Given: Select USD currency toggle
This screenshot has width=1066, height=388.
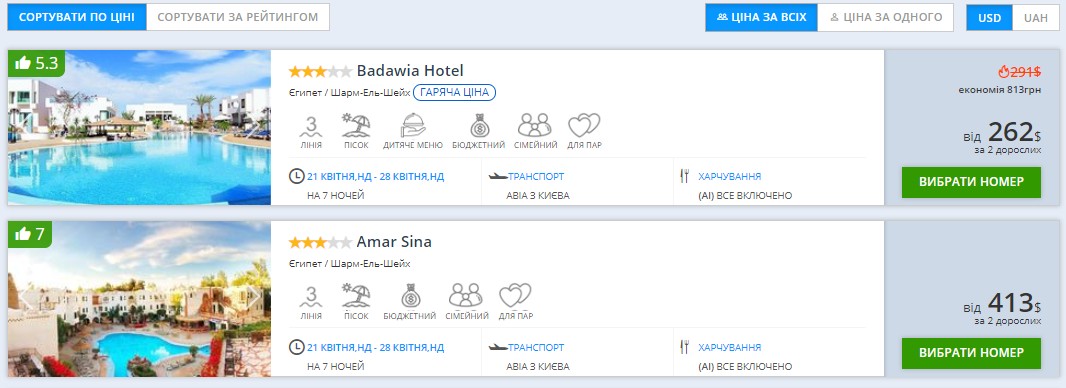Looking at the screenshot, I should click(x=989, y=18).
